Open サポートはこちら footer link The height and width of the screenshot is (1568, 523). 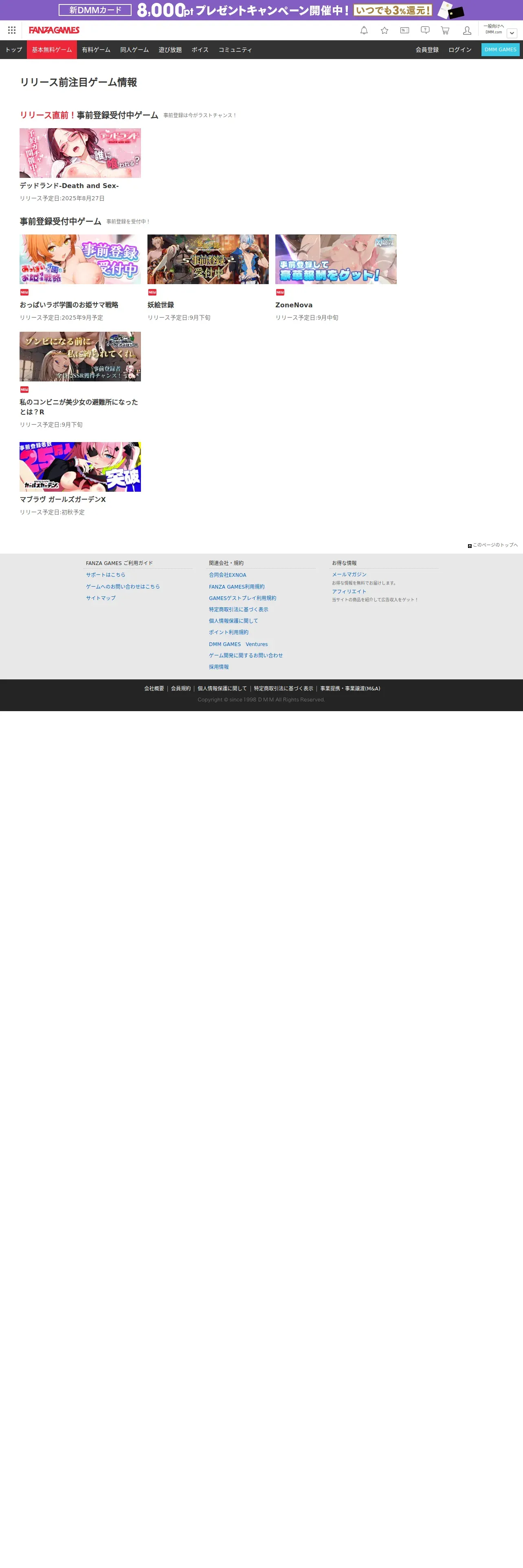[x=105, y=575]
